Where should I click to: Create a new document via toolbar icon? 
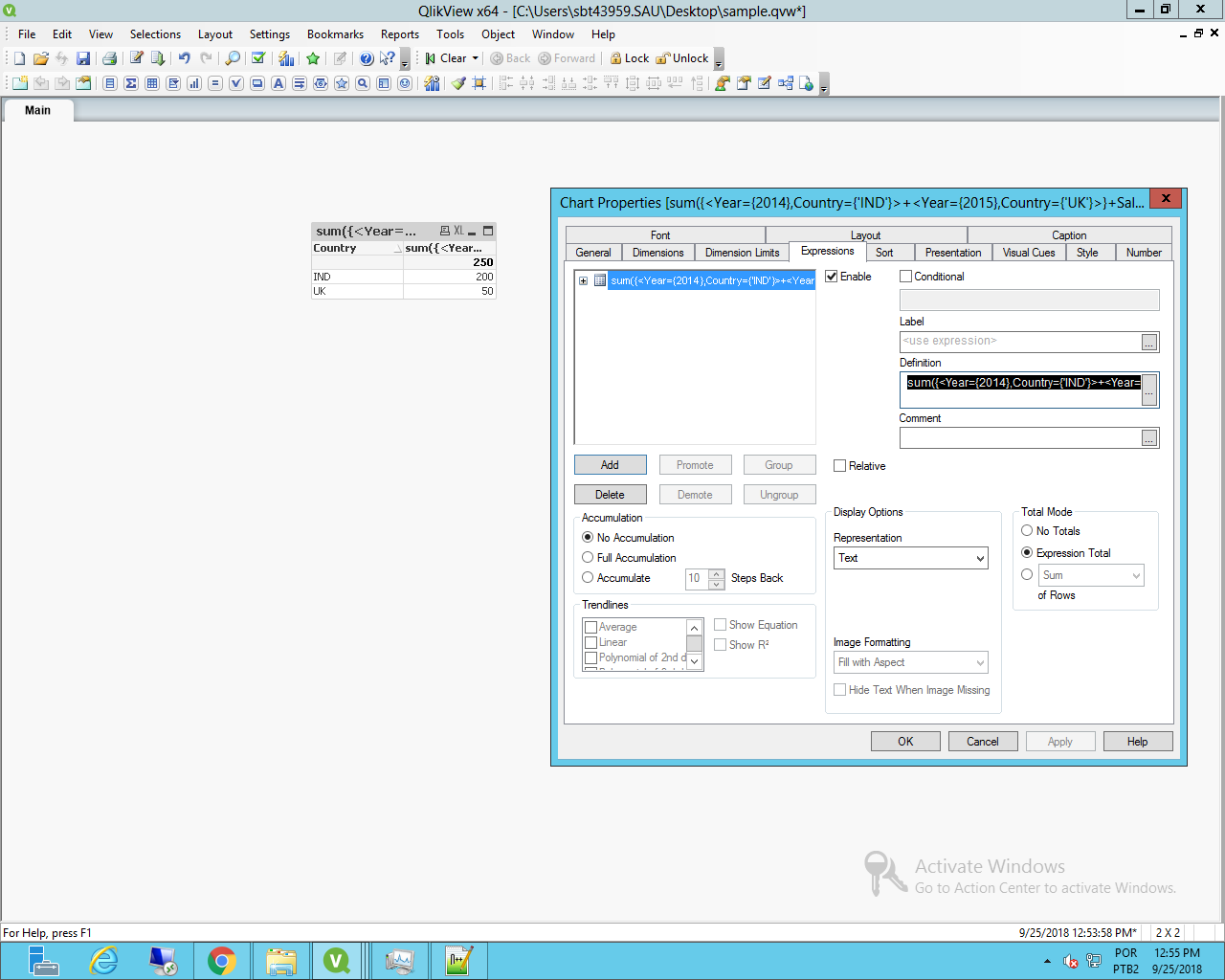pos(19,58)
